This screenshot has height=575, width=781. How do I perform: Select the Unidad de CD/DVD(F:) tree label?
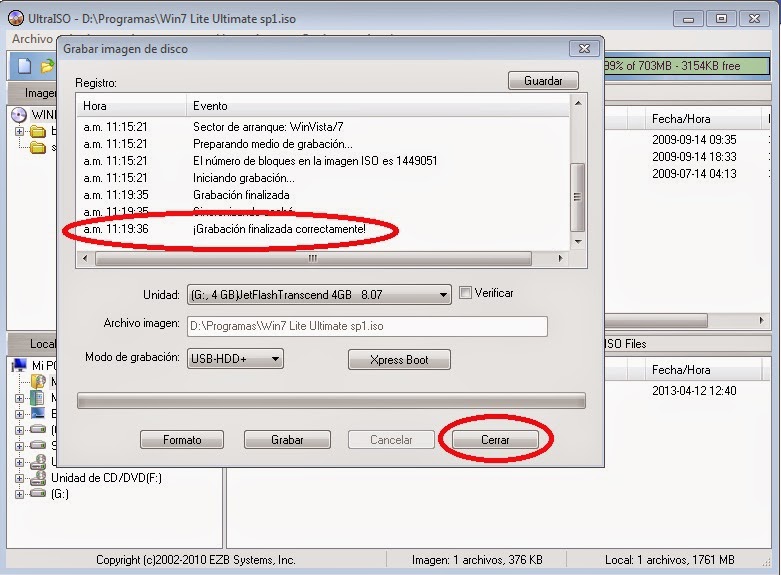click(x=106, y=478)
